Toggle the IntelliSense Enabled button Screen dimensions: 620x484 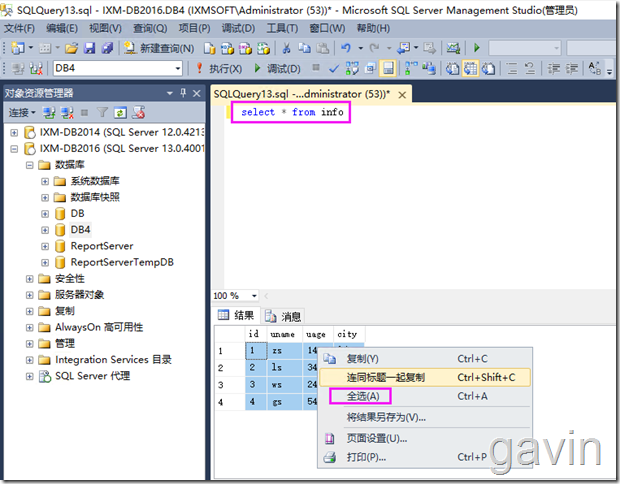(x=388, y=68)
